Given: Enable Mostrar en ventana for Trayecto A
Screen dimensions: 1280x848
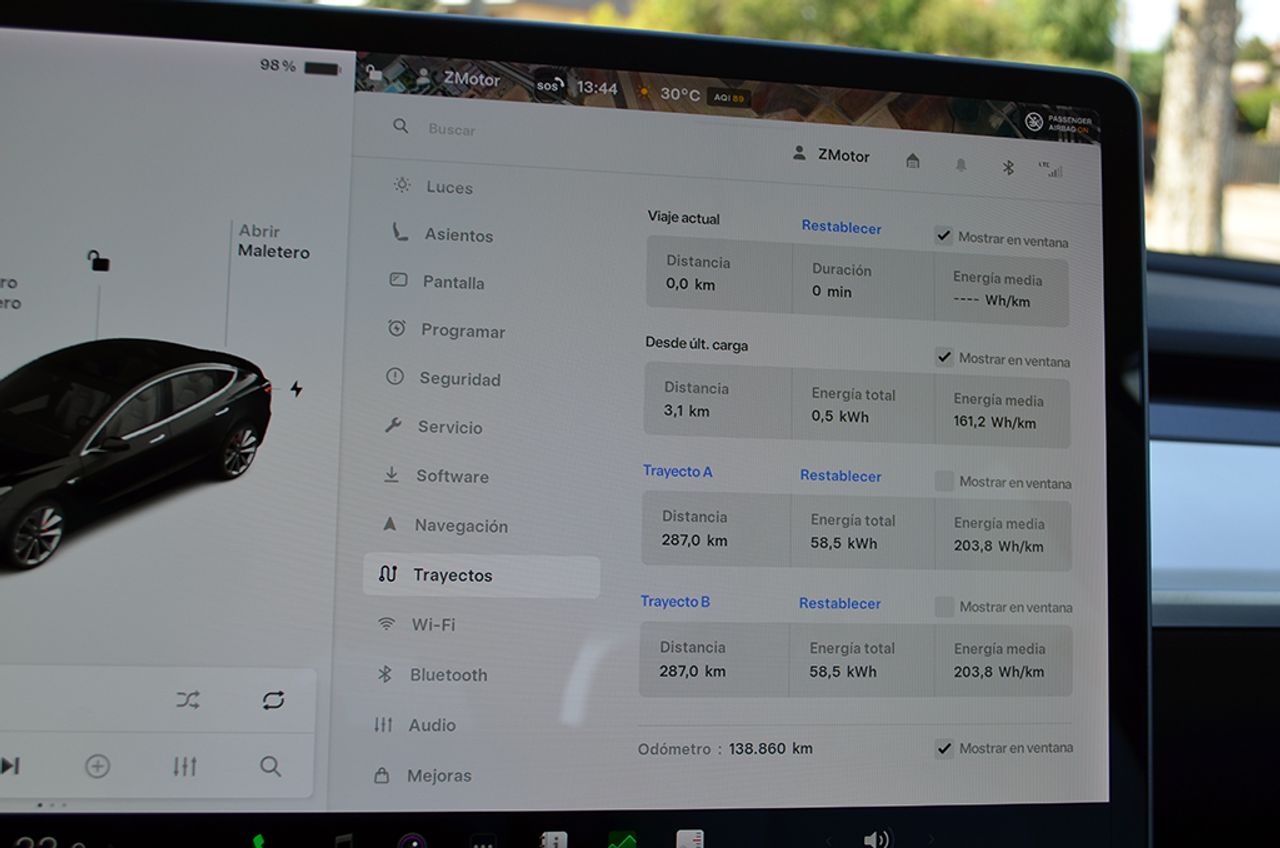Looking at the screenshot, I should (x=944, y=481).
